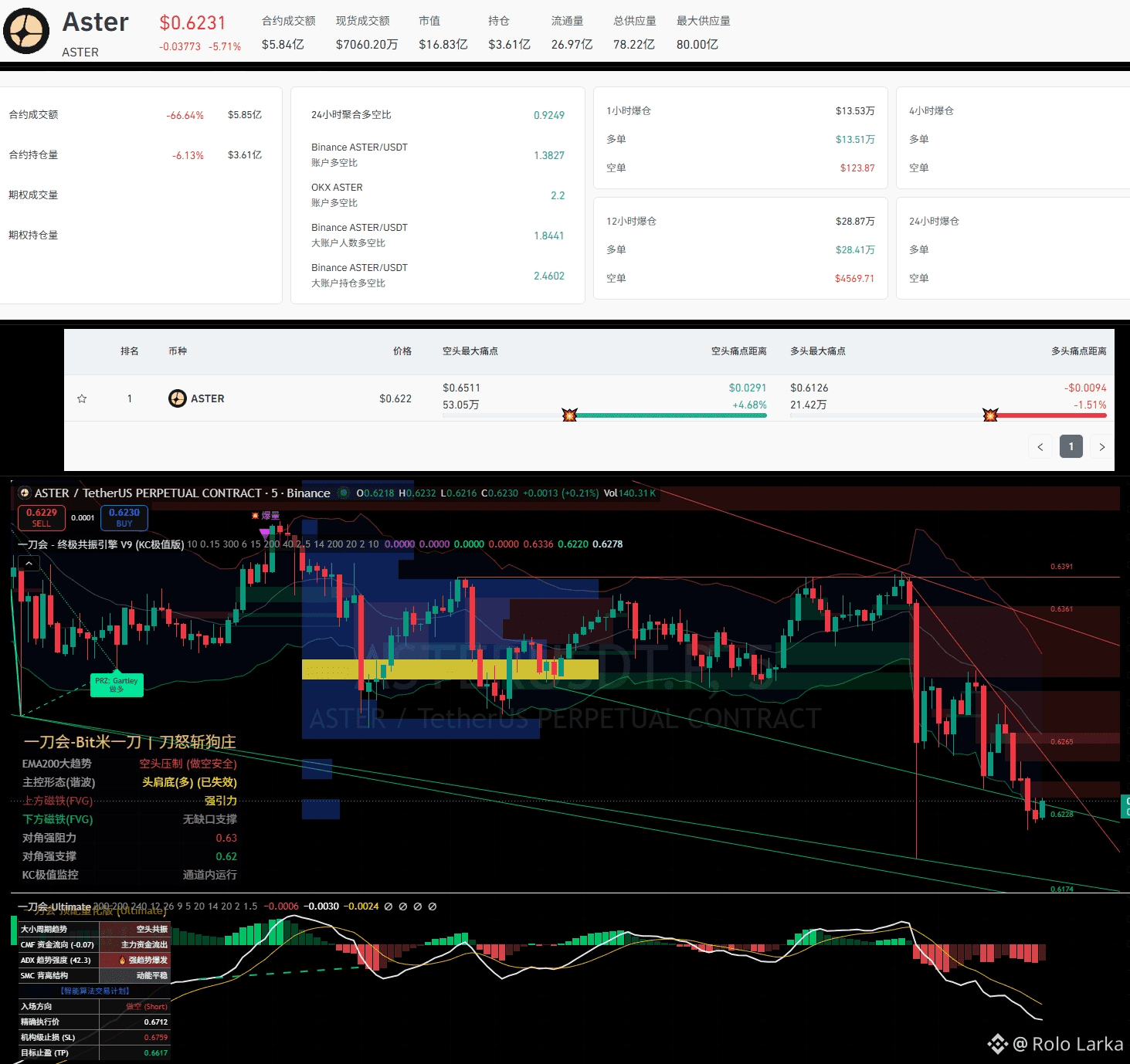Click the red long pain distance bar
Screen dimensions: 1130x1064
pos(1052,415)
